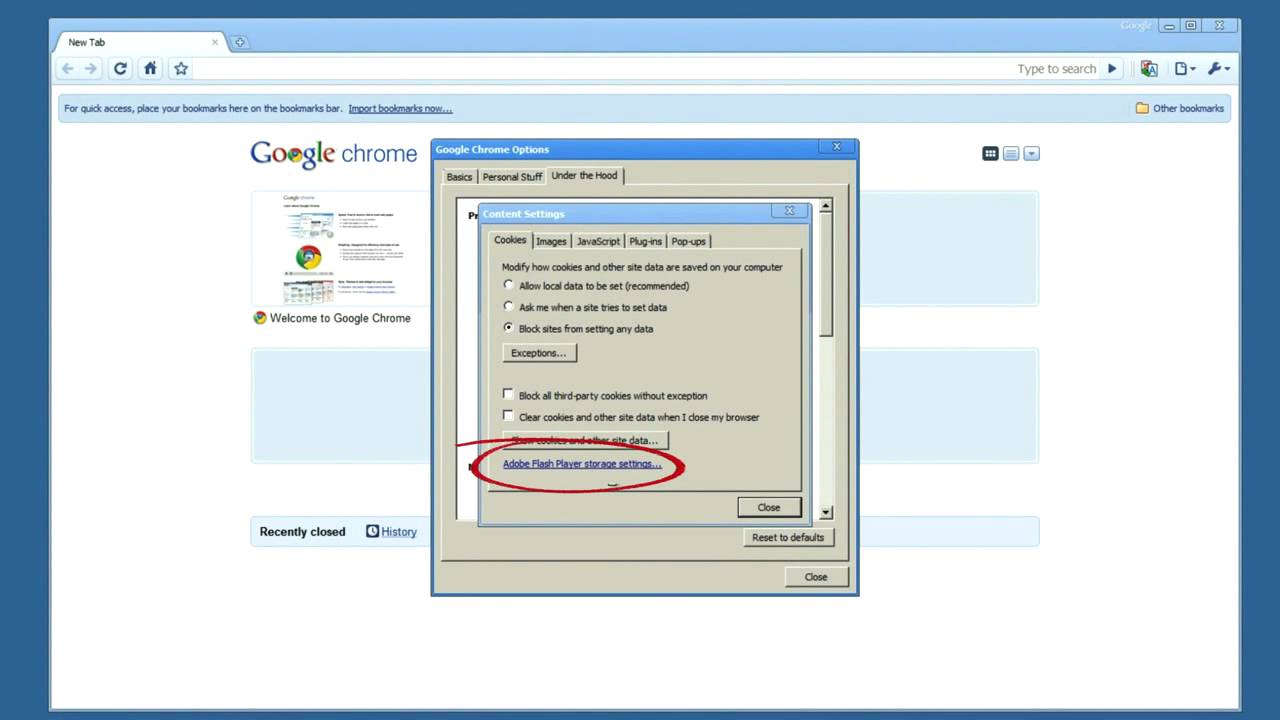
Task: Bookmark this page with the star icon
Action: pos(181,69)
